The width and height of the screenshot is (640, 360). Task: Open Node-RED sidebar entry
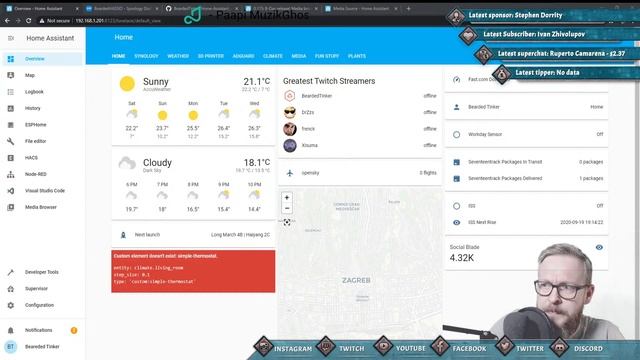click(42, 174)
